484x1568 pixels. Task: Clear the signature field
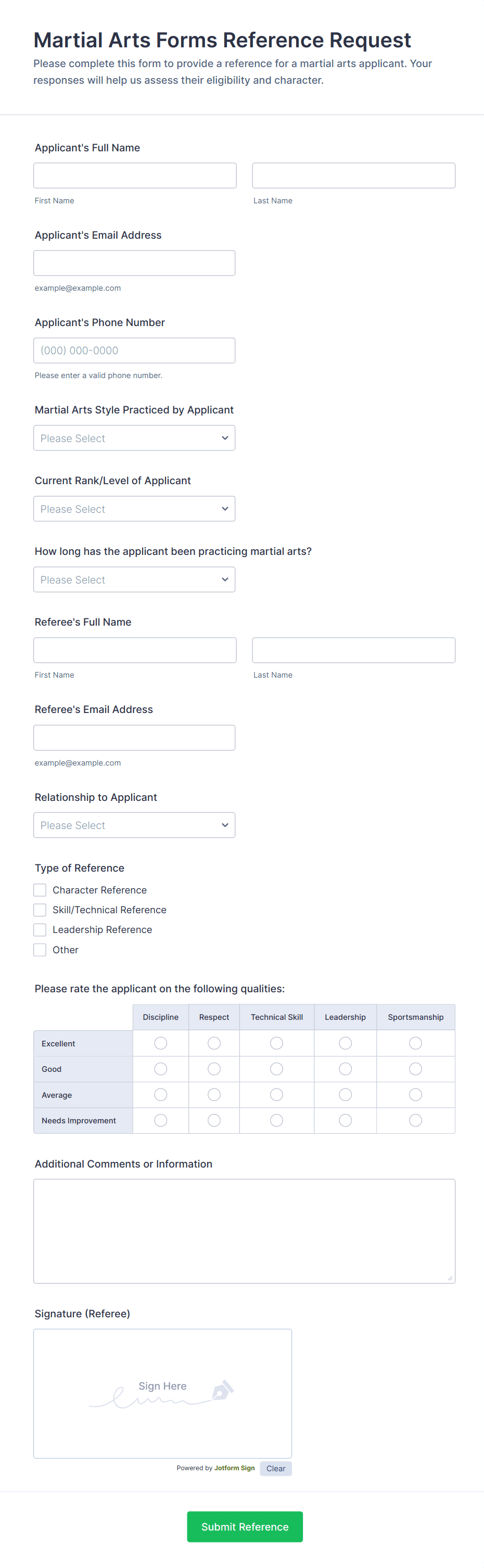[276, 1468]
